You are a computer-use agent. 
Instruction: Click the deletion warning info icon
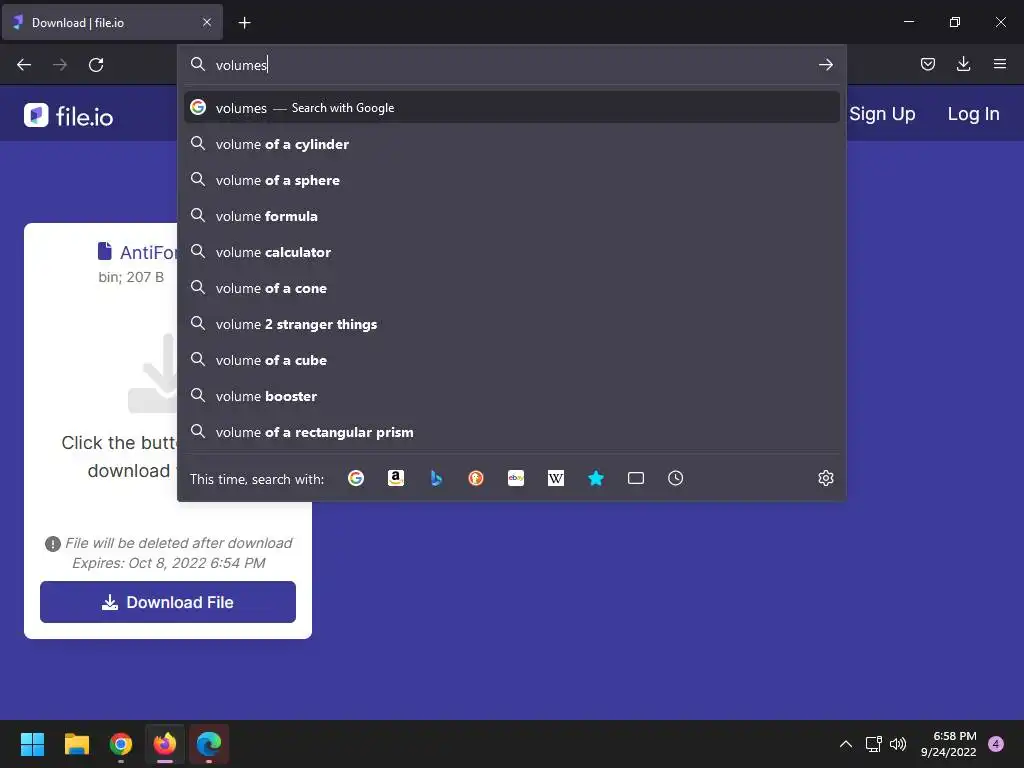click(x=52, y=543)
